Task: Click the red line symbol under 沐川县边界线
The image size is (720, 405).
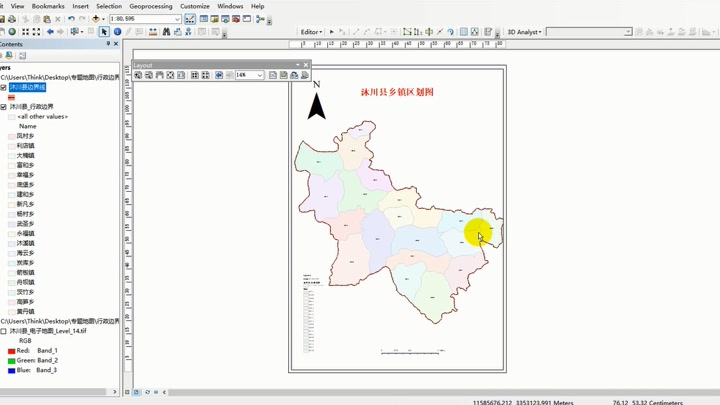Action: coord(11,97)
